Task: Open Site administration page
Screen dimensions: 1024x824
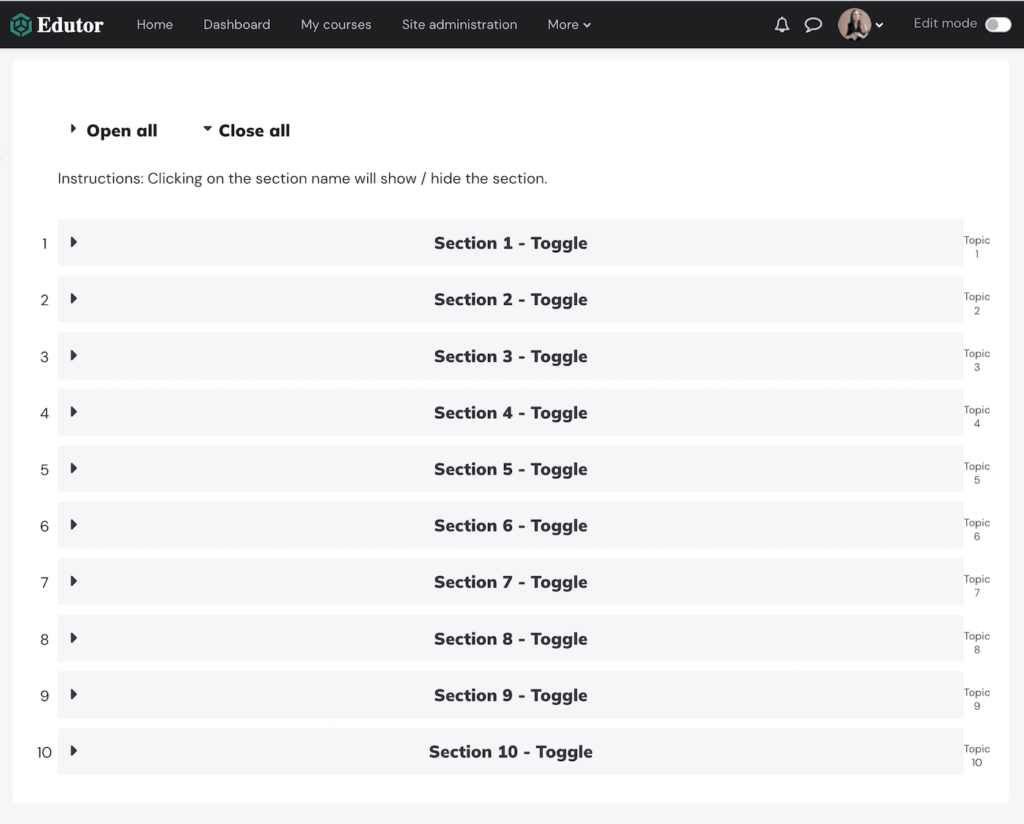Action: [x=459, y=25]
